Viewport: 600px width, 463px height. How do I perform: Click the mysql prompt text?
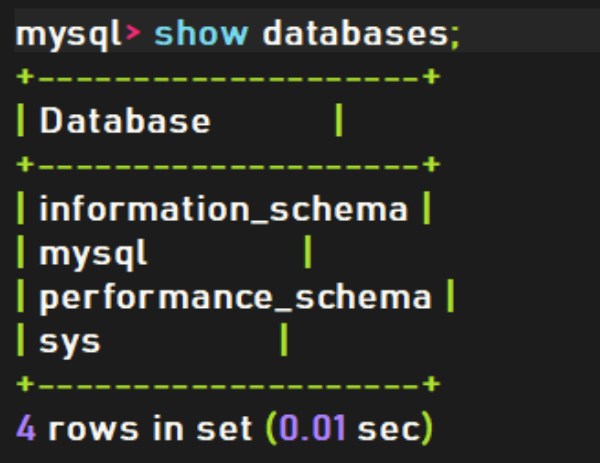68,35
